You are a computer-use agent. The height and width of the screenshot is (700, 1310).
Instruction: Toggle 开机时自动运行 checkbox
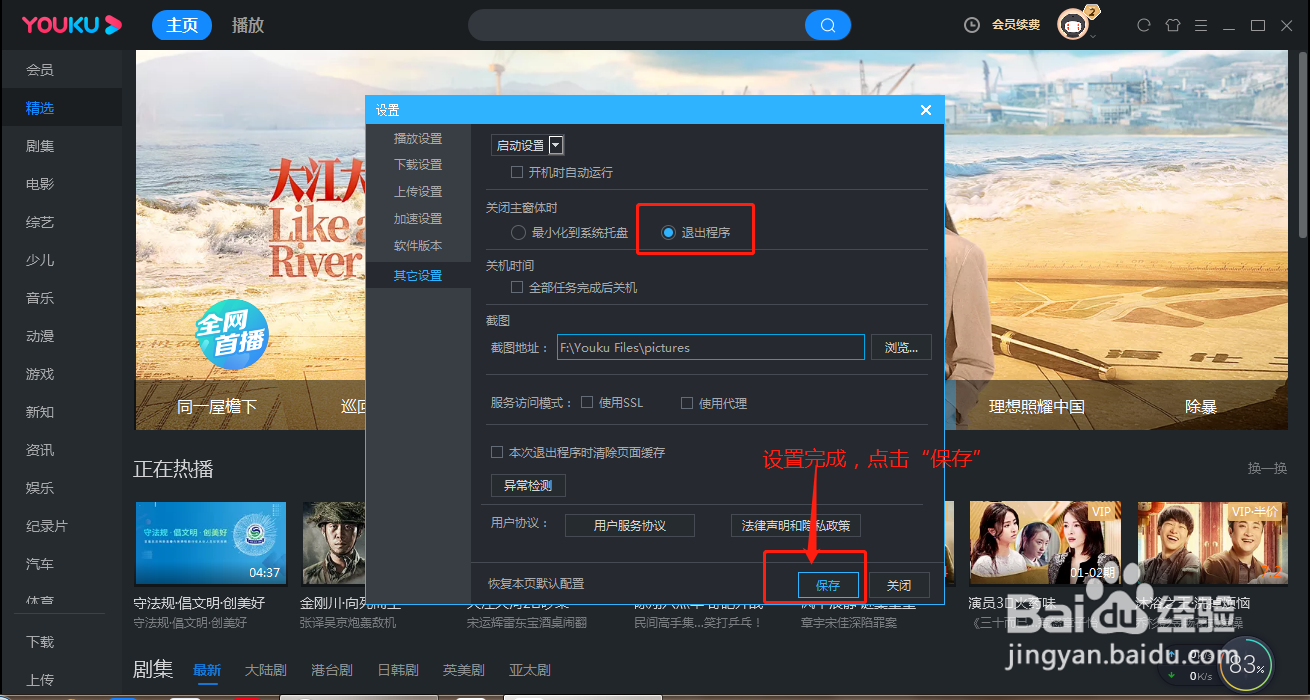(x=517, y=173)
